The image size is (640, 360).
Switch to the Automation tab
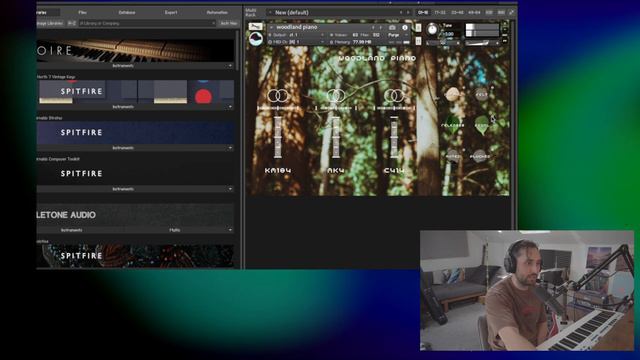217,12
